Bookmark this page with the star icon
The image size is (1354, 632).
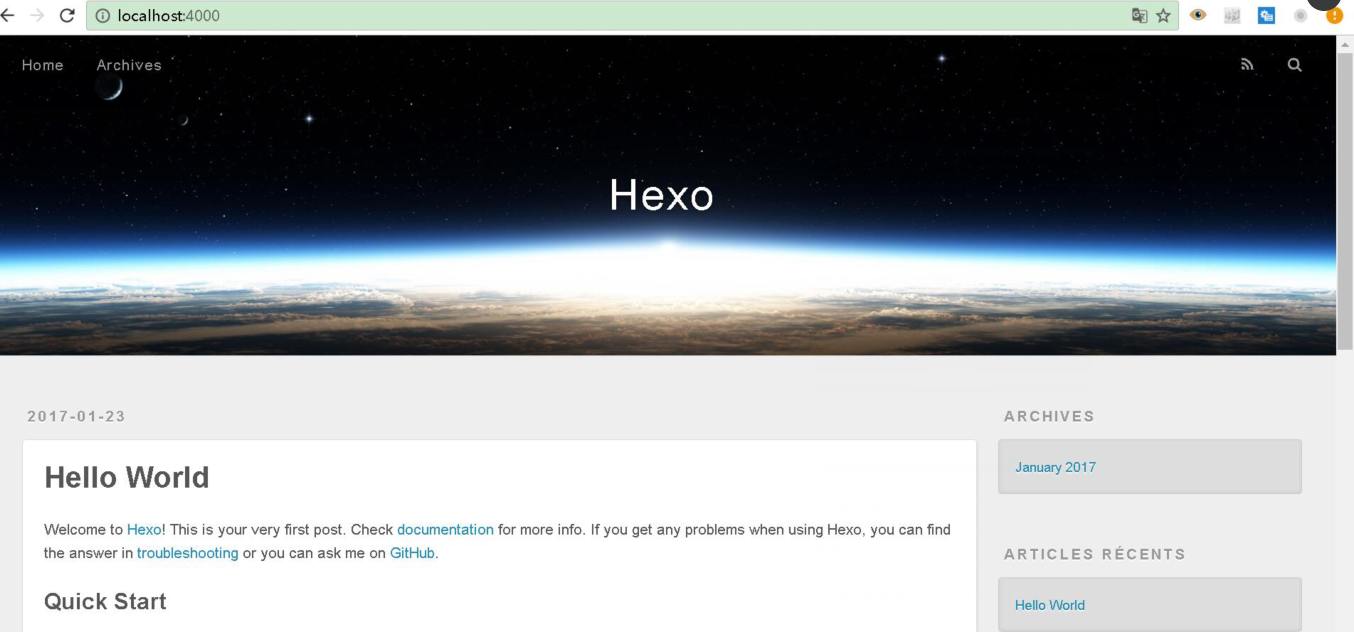point(1163,16)
